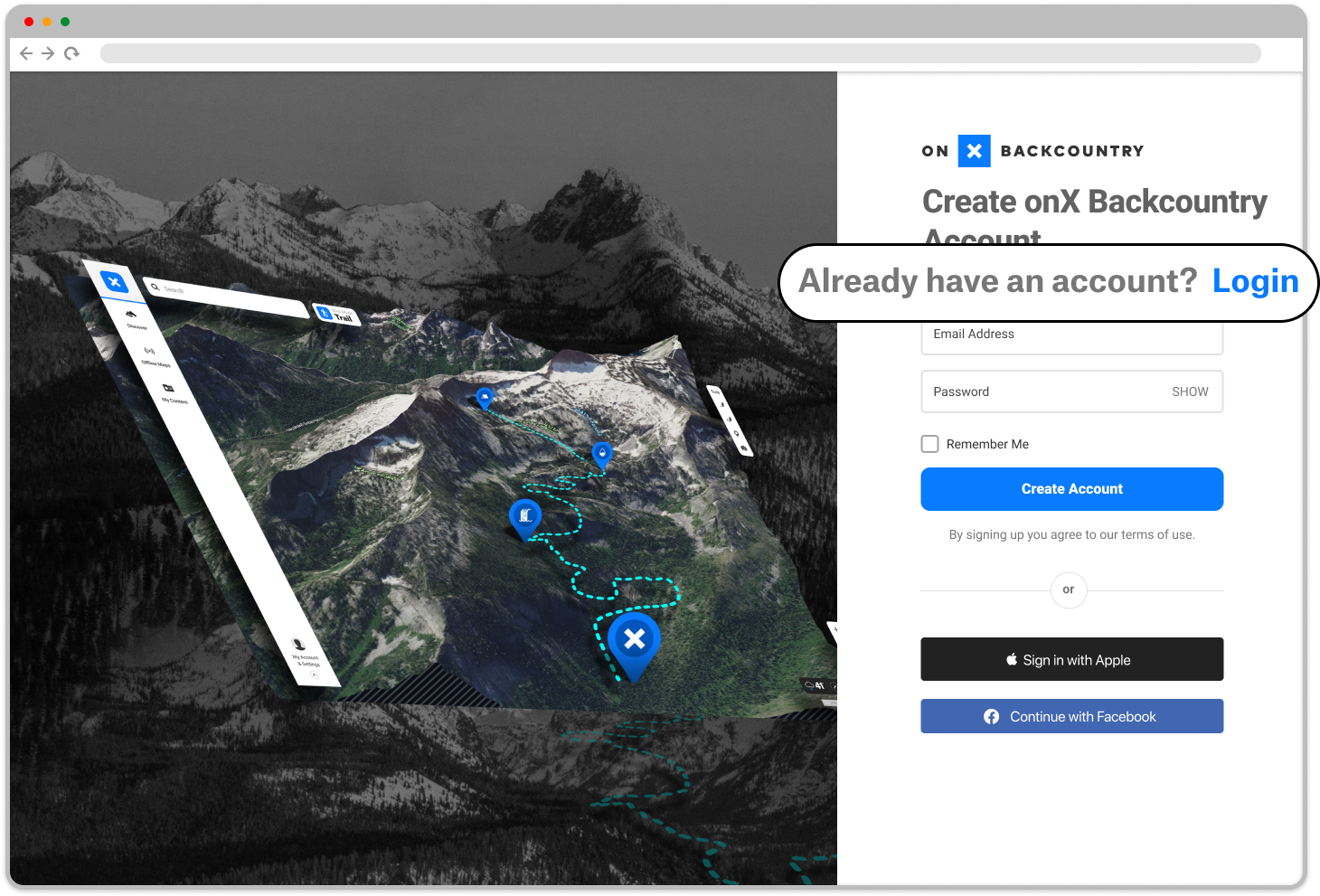Click the Create Account button
This screenshot has width=1320, height=896.
pos(1071,488)
